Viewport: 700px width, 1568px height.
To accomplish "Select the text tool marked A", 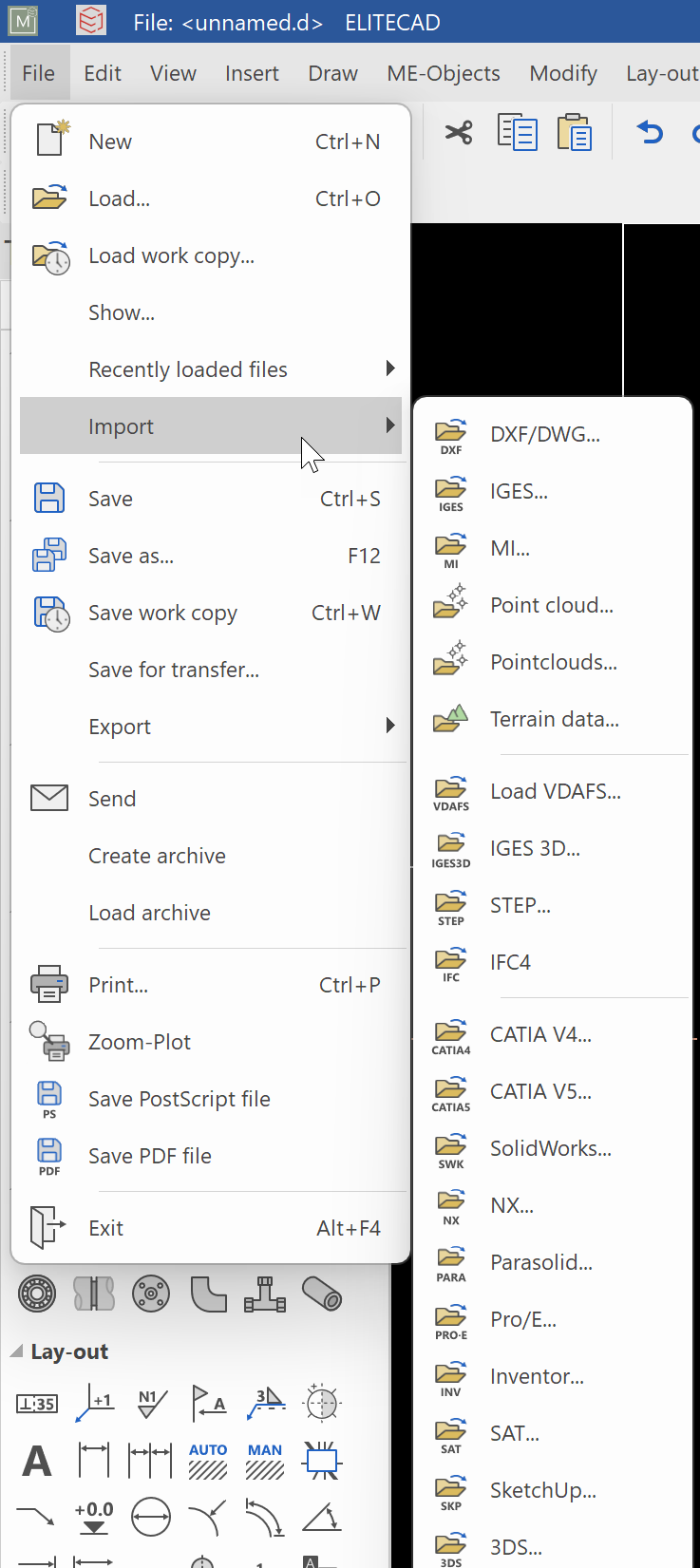I will tap(36, 1461).
